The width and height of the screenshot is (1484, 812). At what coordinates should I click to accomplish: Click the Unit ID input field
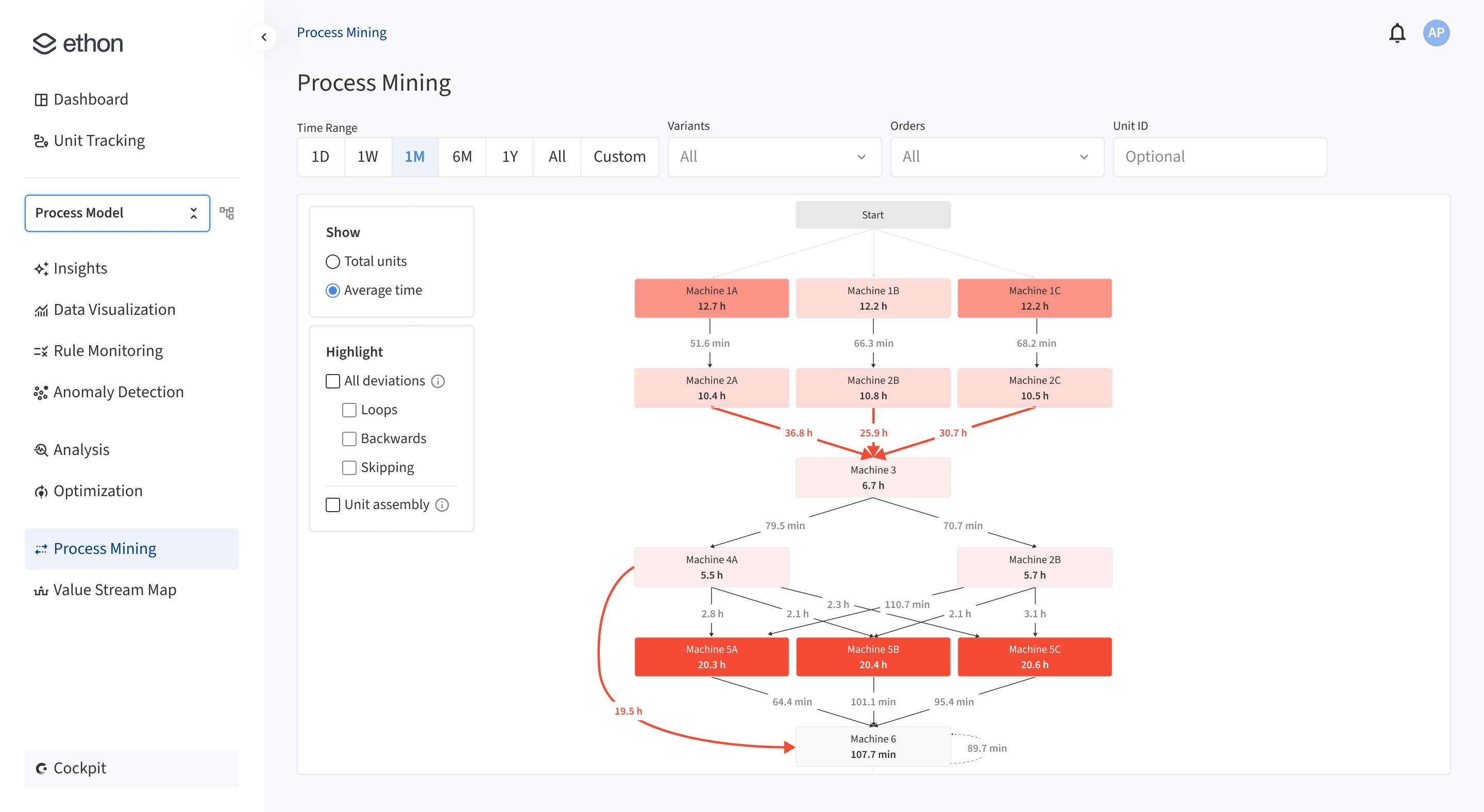(x=1220, y=156)
